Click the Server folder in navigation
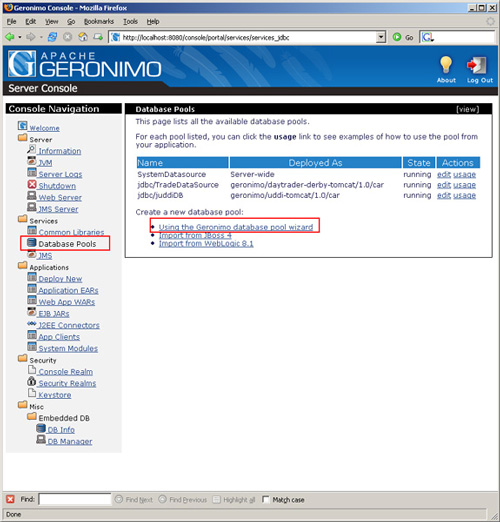500x522 pixels. point(23,137)
